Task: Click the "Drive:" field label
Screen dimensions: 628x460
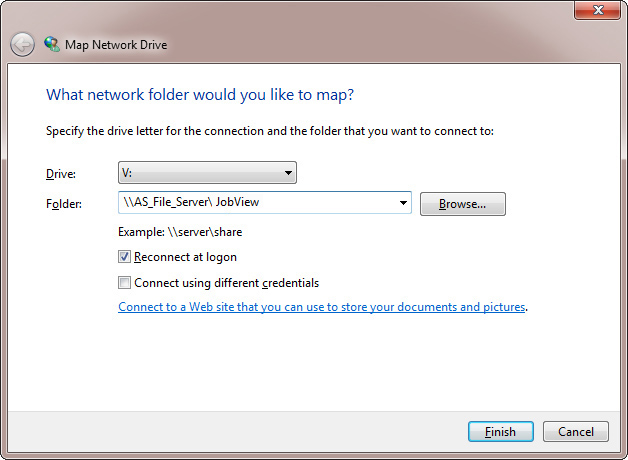Action: 61,174
